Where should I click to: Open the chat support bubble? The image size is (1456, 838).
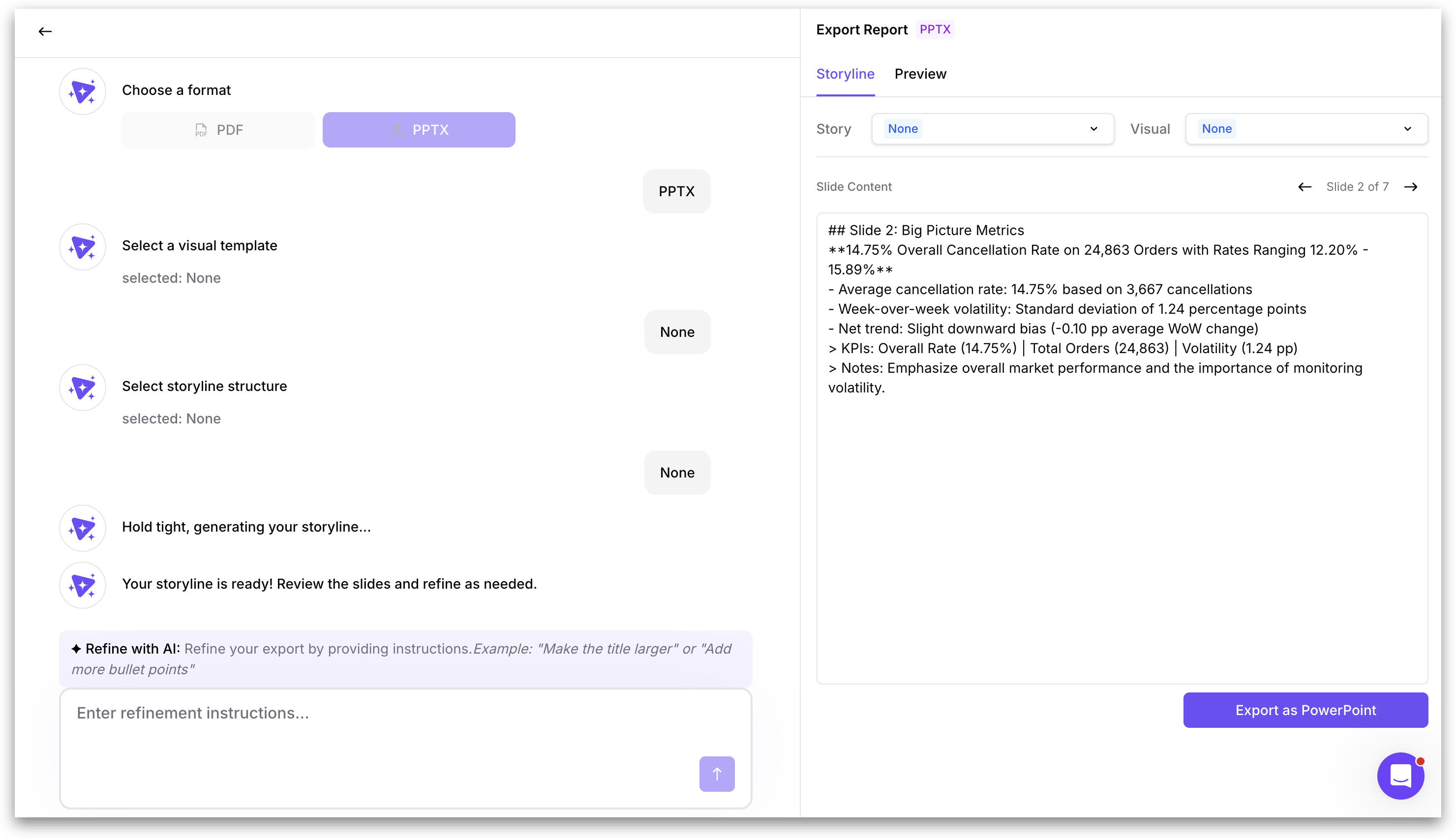1400,775
